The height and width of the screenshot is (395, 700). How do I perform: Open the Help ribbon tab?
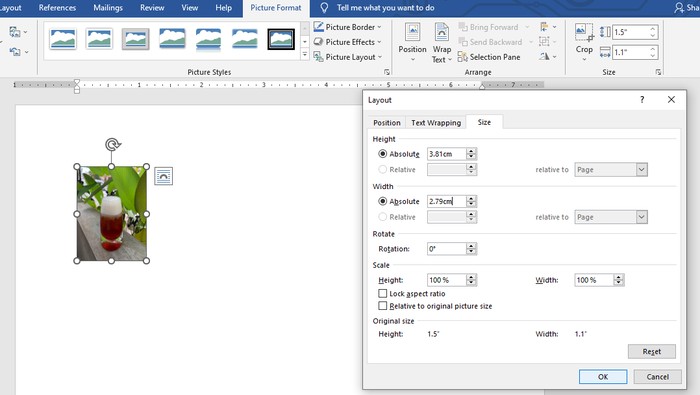(x=223, y=8)
